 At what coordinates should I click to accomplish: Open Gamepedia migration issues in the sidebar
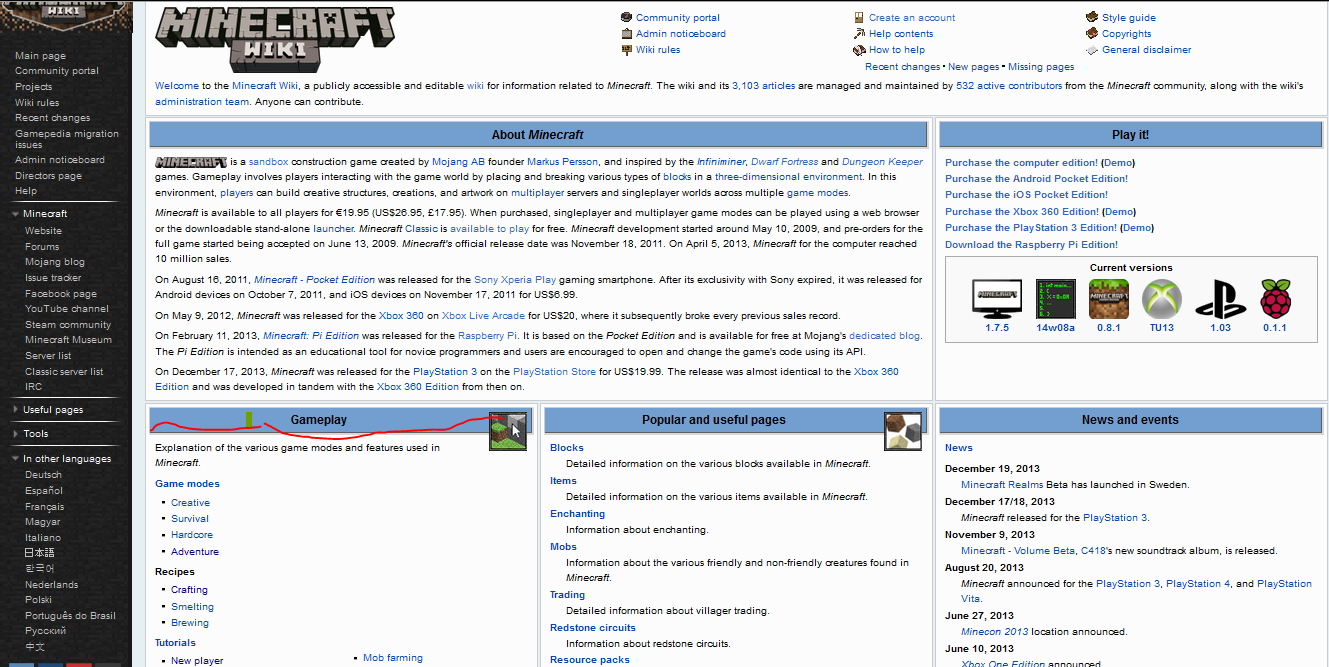click(x=67, y=139)
